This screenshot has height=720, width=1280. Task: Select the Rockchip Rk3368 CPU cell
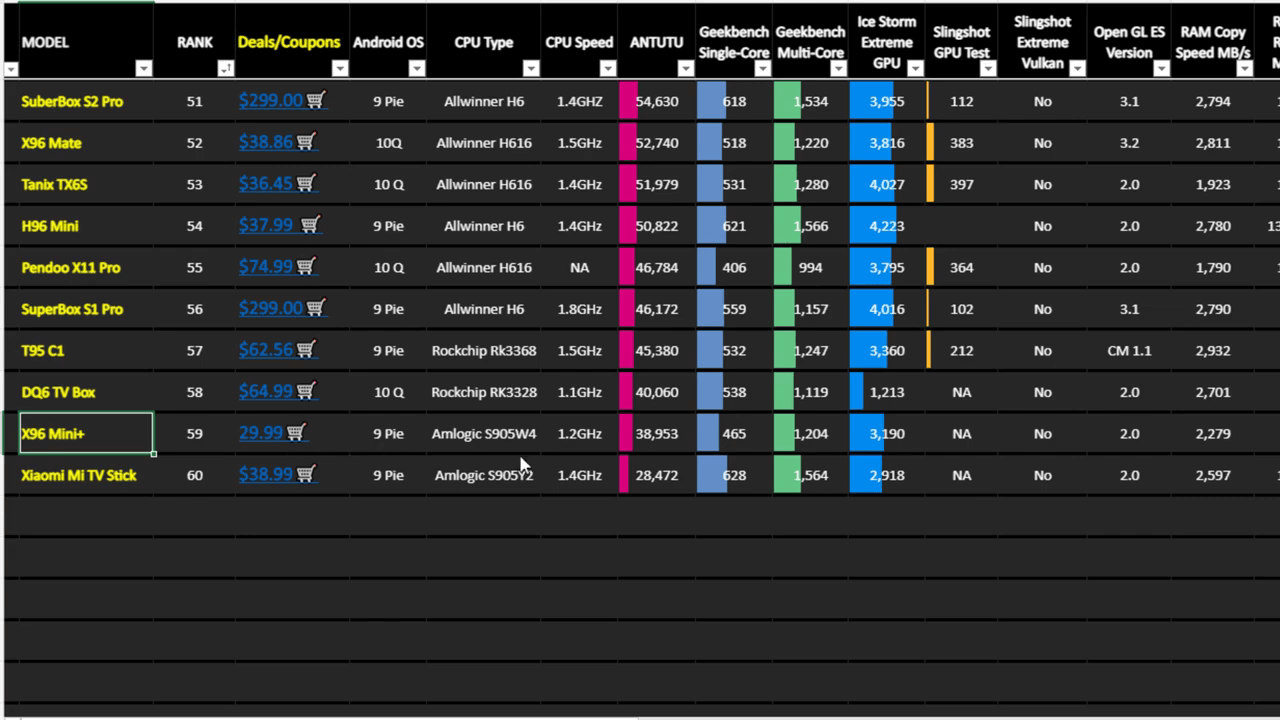(484, 350)
